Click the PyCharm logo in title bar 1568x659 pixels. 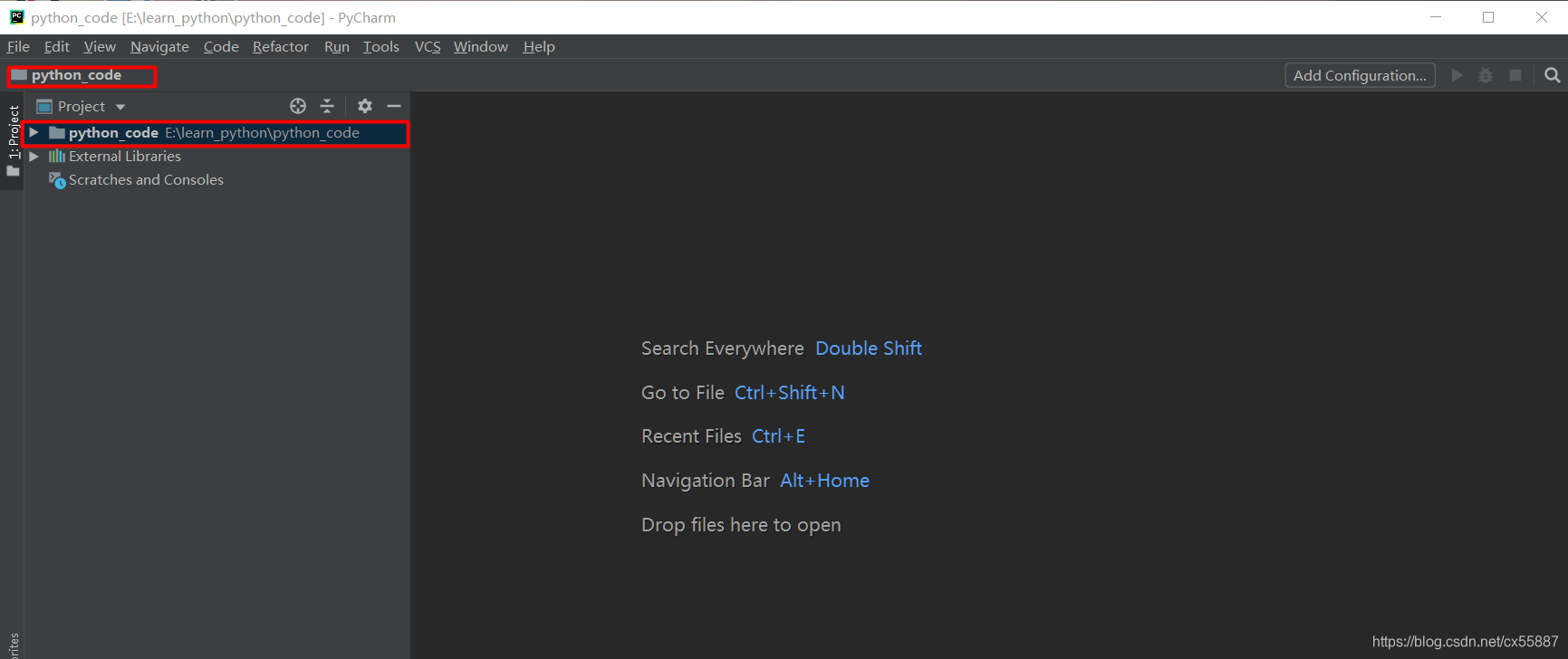pyautogui.click(x=16, y=17)
